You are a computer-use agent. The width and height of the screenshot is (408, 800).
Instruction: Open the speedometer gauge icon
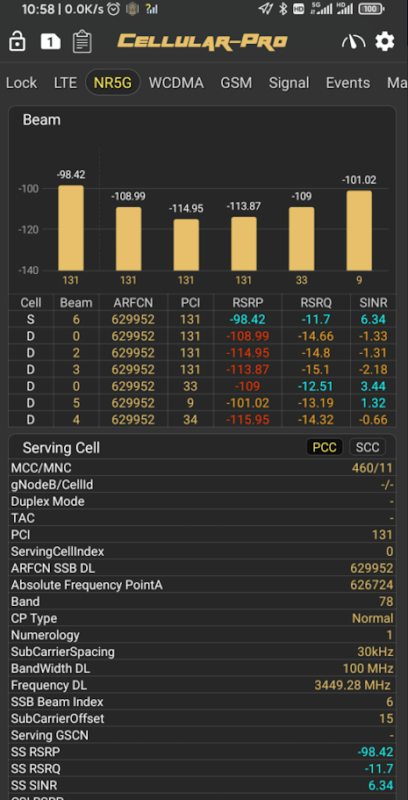pyautogui.click(x=353, y=41)
